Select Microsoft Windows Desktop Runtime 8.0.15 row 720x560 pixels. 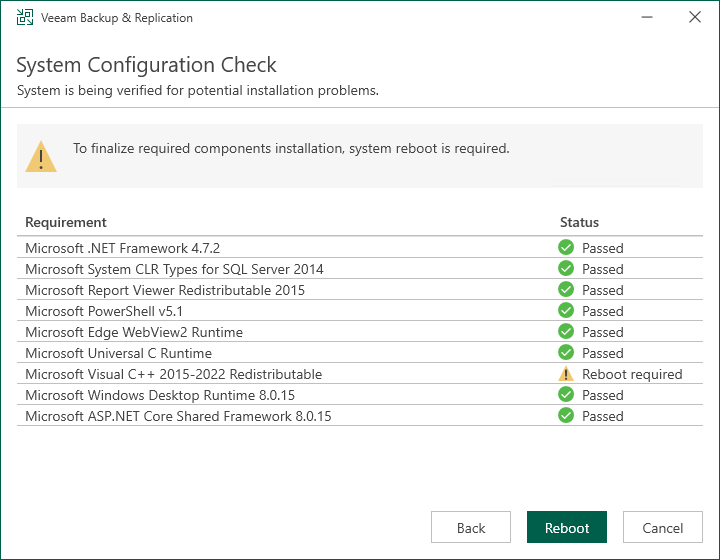[360, 395]
